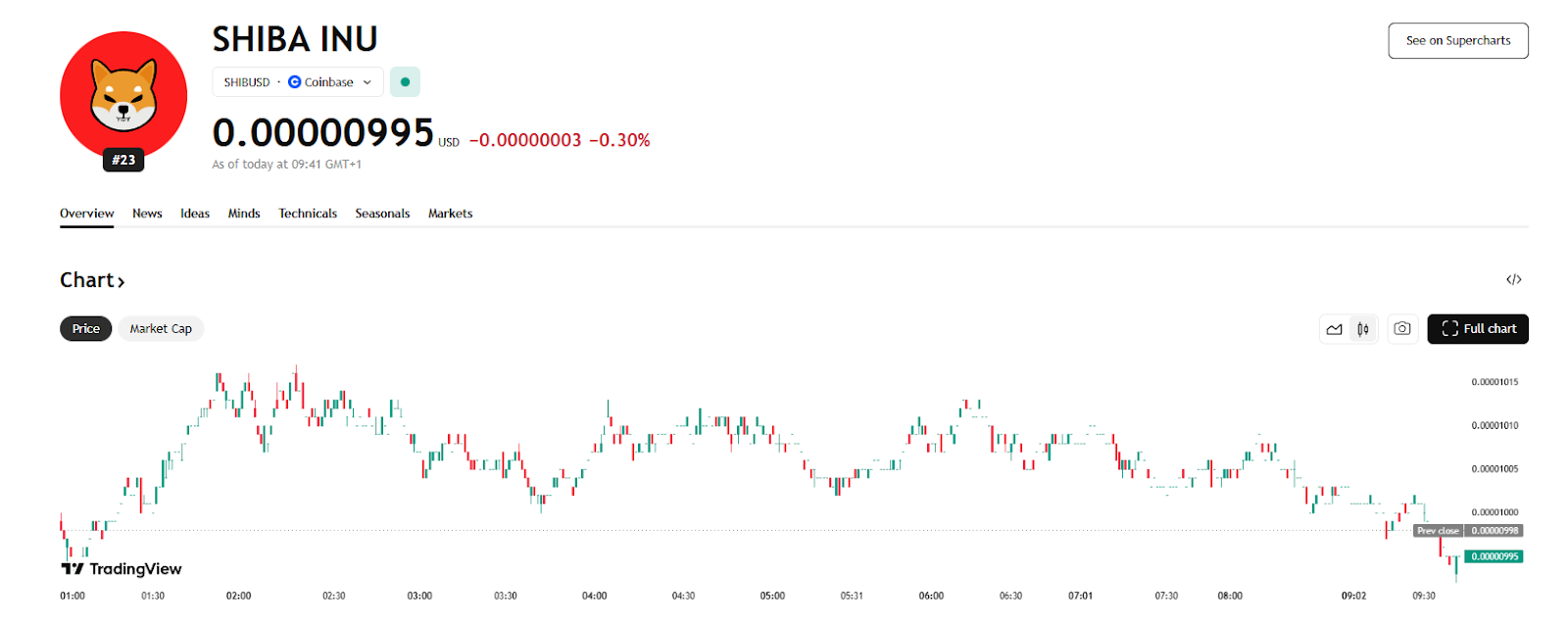
Task: Go to the Seasonals tab
Action: pos(382,214)
